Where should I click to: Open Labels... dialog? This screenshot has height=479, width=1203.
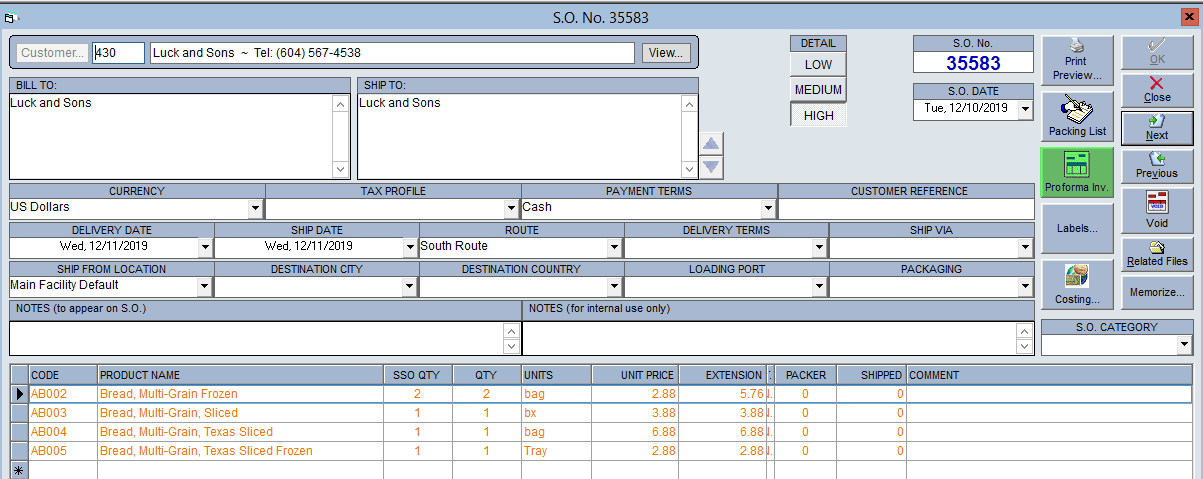(x=1076, y=229)
